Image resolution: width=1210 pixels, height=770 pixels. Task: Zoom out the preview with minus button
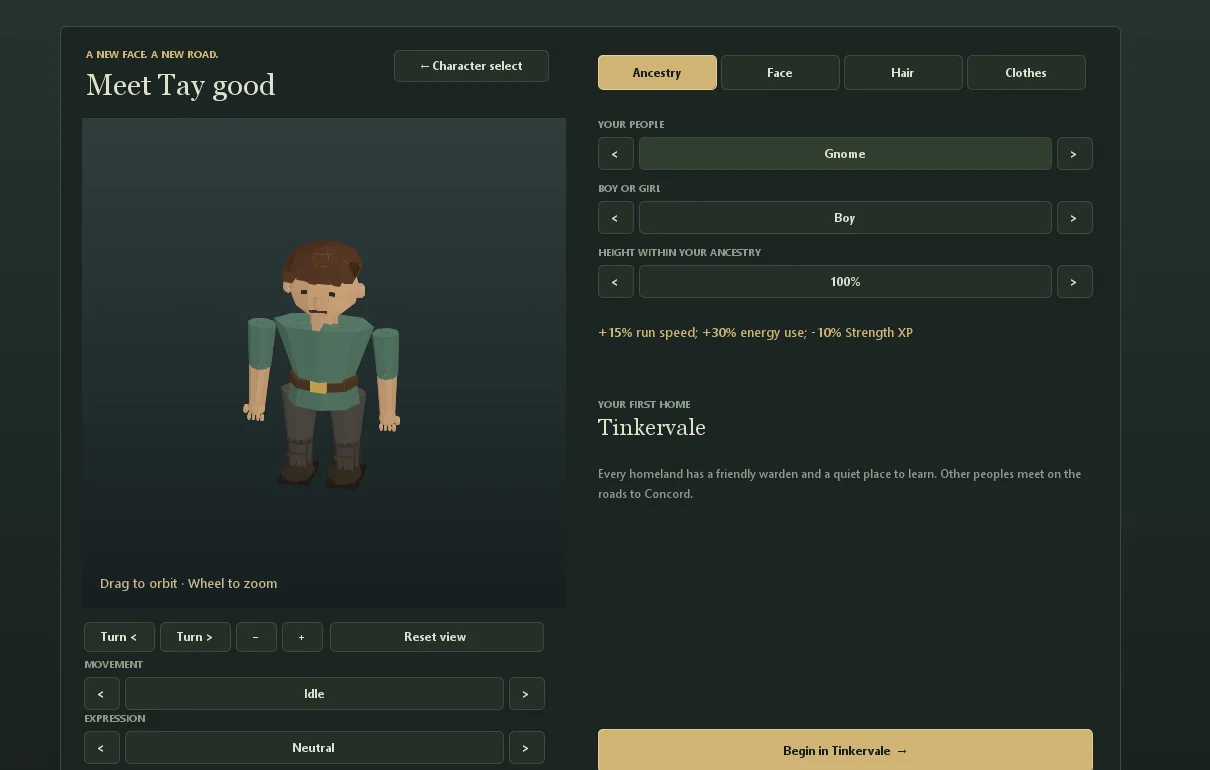point(256,637)
